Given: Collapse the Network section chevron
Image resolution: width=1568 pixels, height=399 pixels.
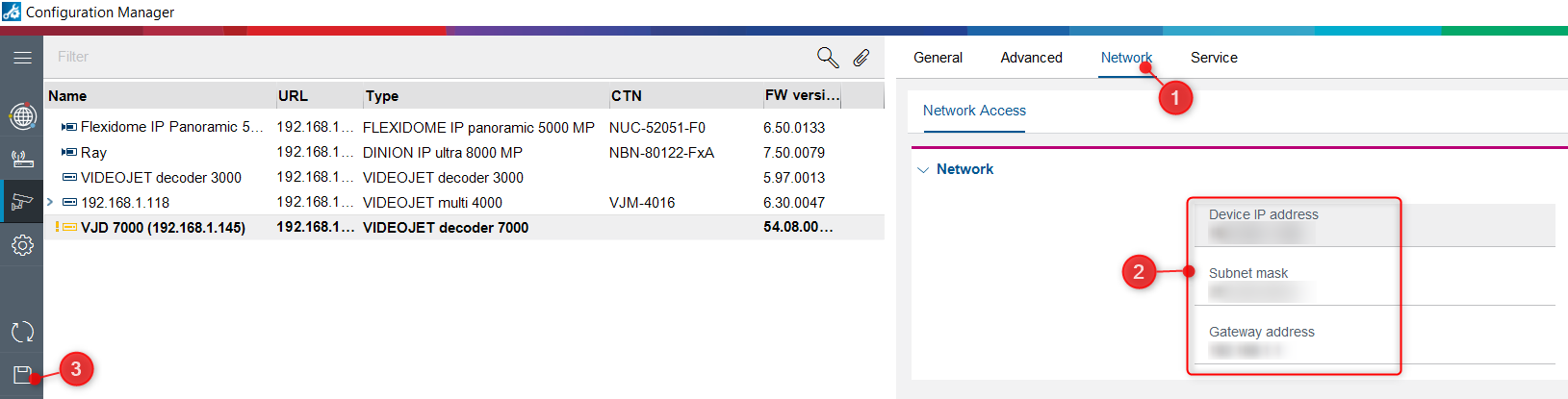Looking at the screenshot, I should coord(923,170).
